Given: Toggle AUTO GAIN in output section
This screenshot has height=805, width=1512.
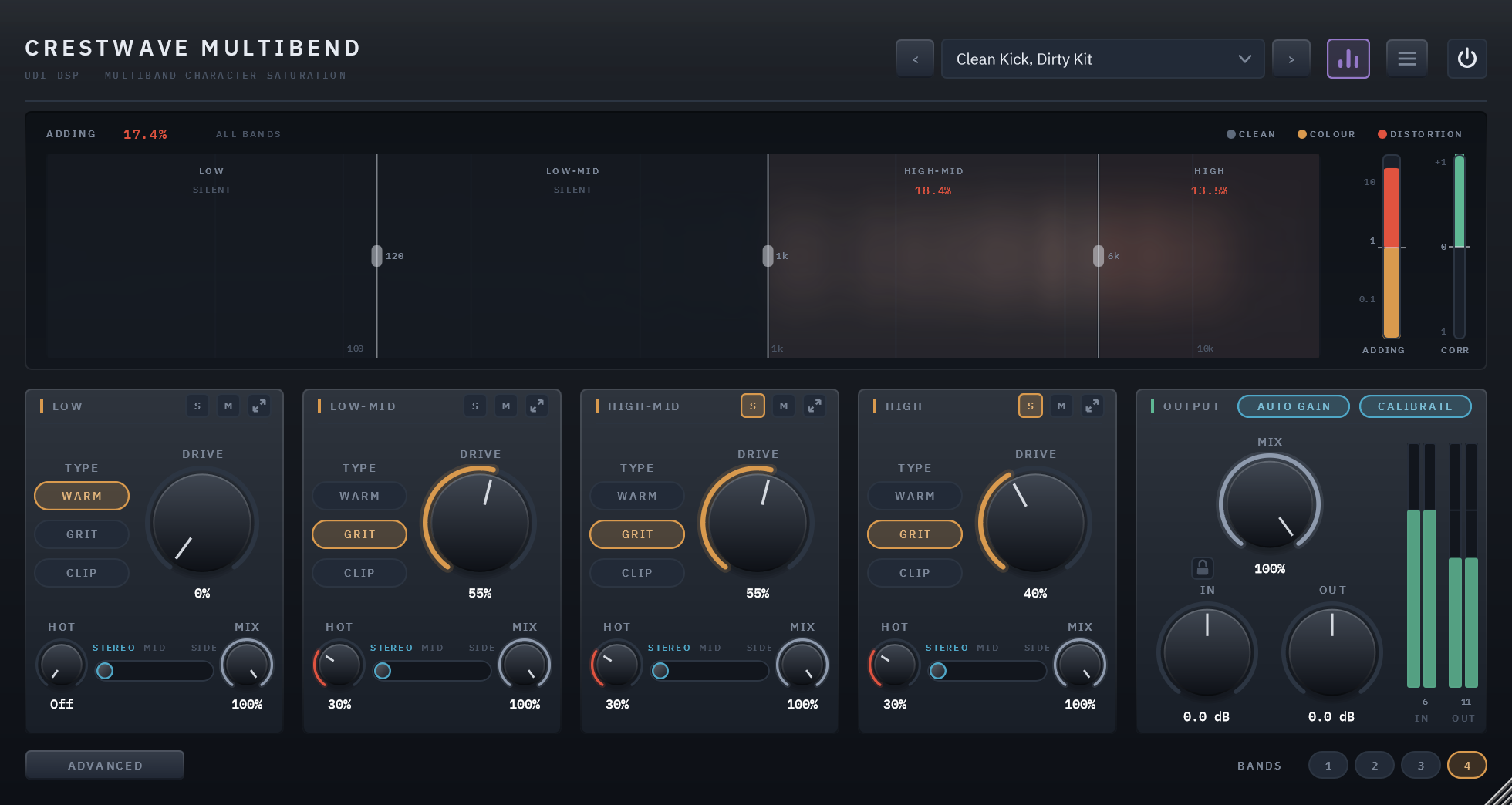Looking at the screenshot, I should point(1294,406).
